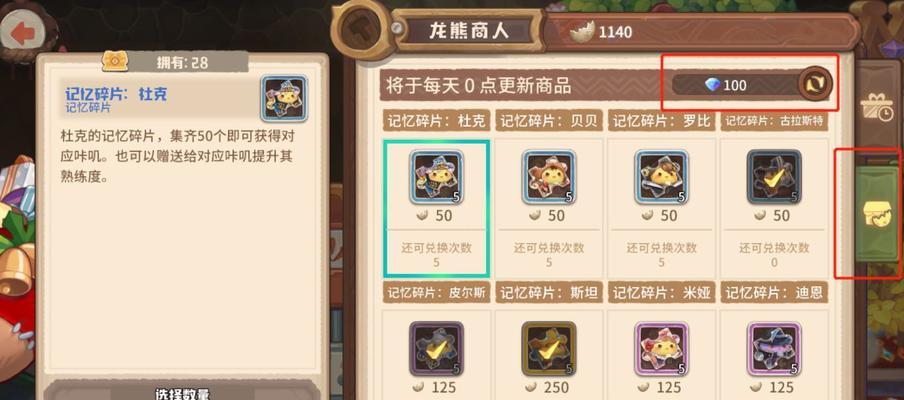Select the green memory fragment side tab

point(875,214)
